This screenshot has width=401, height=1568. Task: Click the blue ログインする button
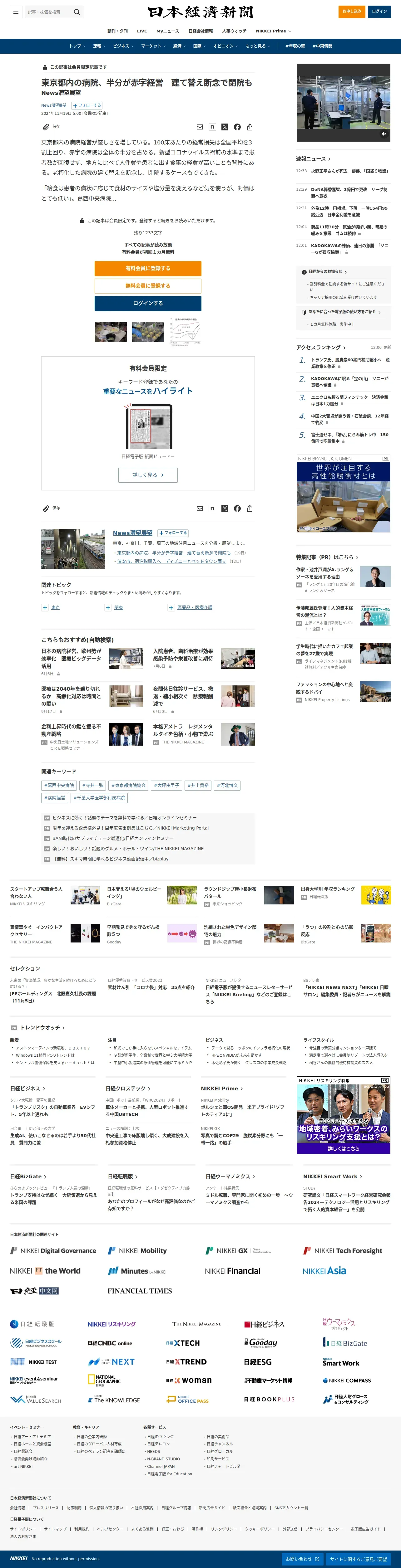[x=147, y=303]
